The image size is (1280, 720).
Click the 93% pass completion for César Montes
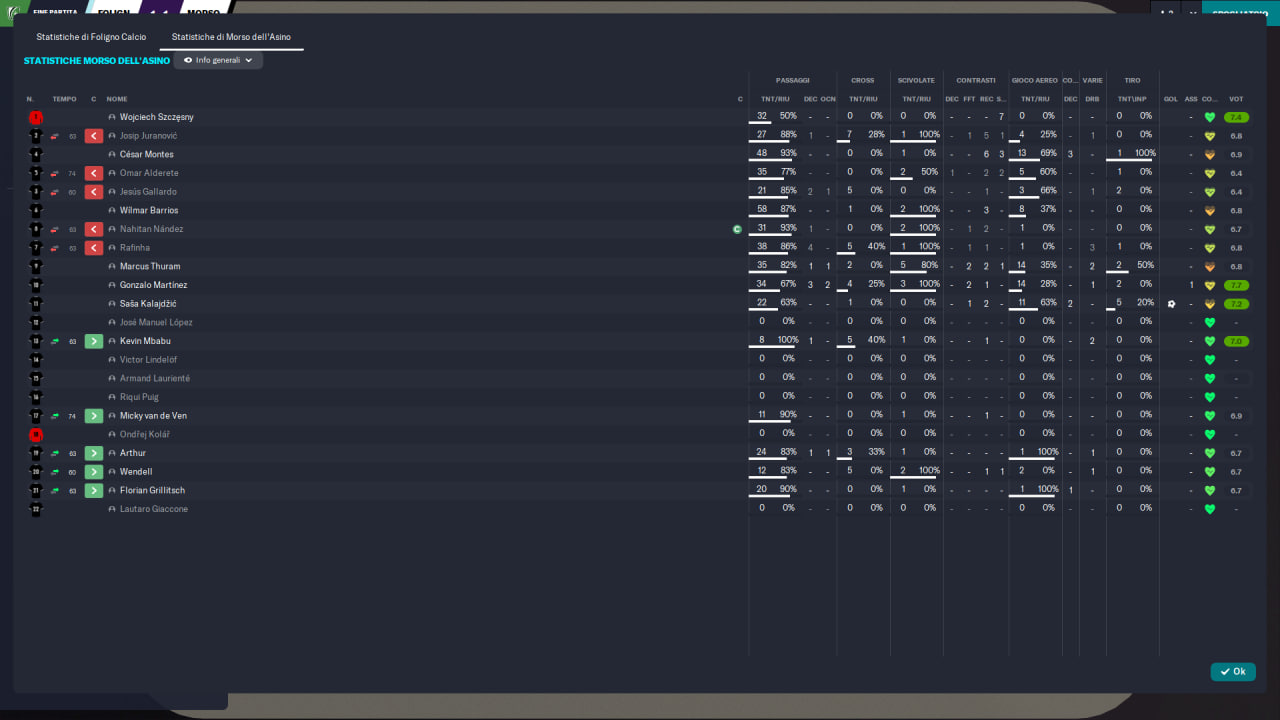pyautogui.click(x=788, y=155)
